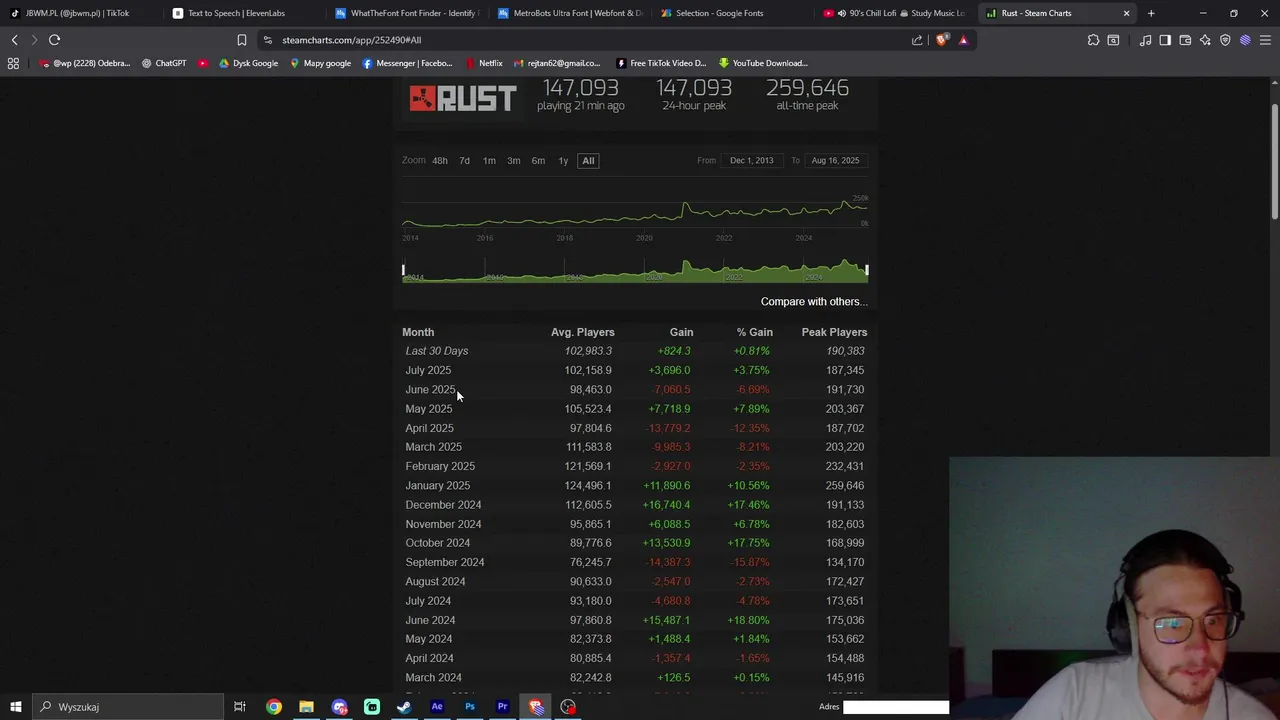Close the Rust - Steam Charts tab
This screenshot has width=1280, height=720.
coord(1126,13)
